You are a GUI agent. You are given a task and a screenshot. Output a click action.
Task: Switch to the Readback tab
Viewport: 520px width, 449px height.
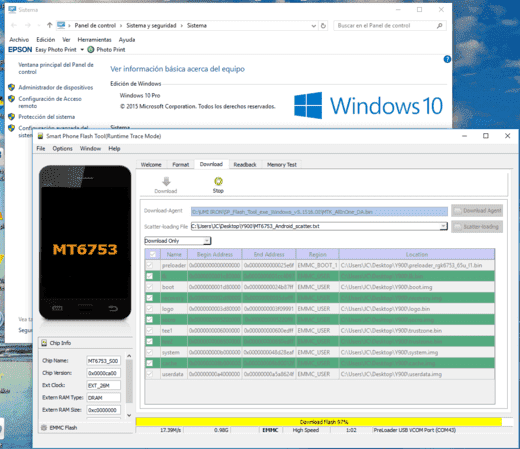coord(245,165)
